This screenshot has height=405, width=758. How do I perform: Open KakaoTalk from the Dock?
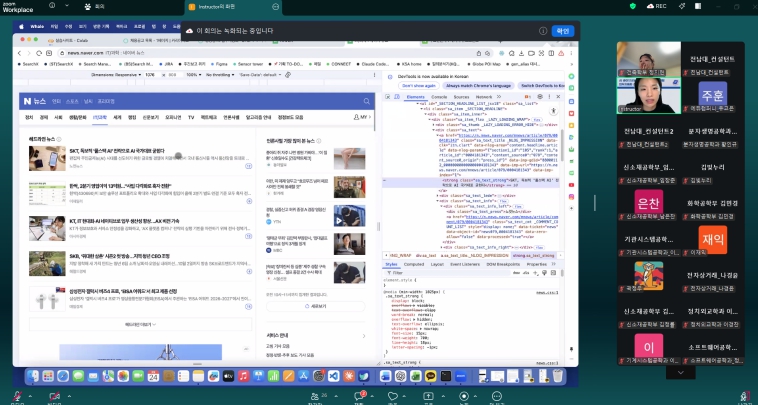(x=430, y=376)
